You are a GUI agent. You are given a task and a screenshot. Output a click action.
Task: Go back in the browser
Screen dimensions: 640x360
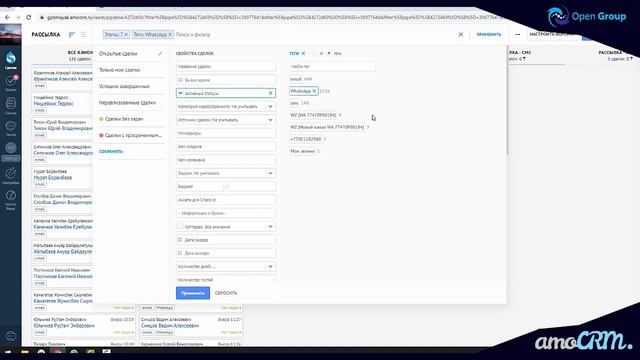pyautogui.click(x=7, y=17)
